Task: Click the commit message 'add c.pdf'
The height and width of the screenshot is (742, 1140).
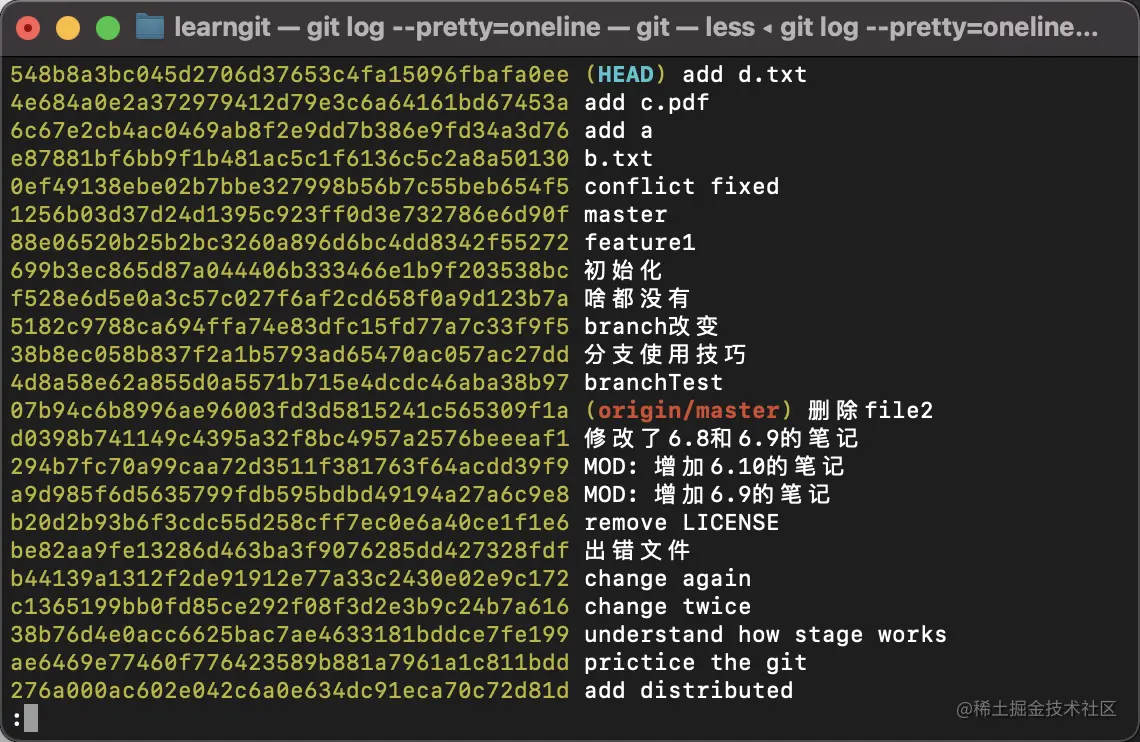Action: tap(648, 102)
